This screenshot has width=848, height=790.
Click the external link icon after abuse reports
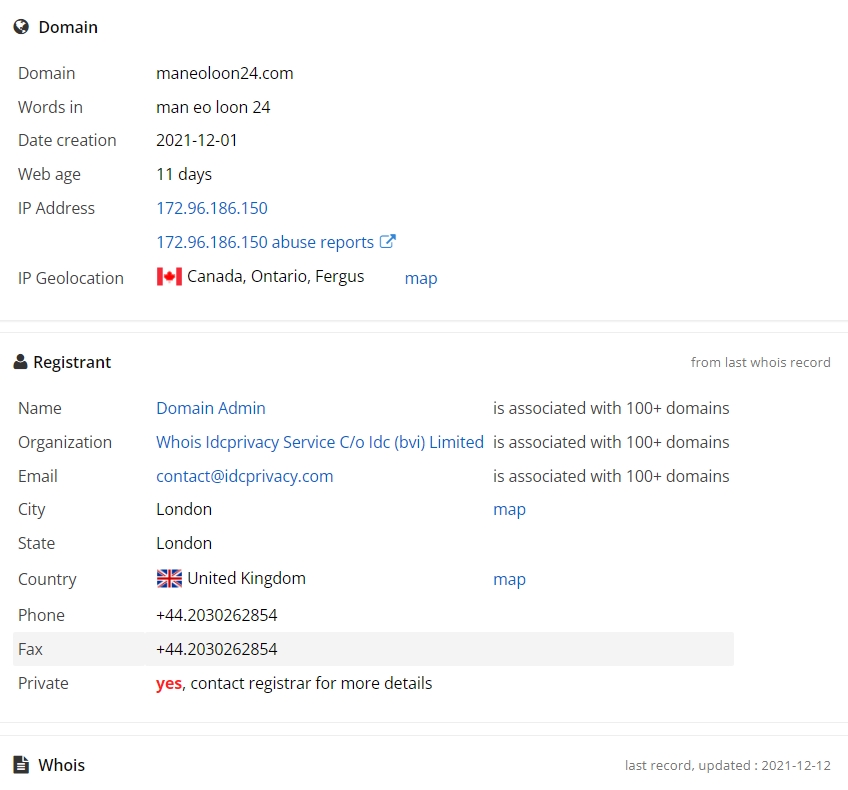388,241
